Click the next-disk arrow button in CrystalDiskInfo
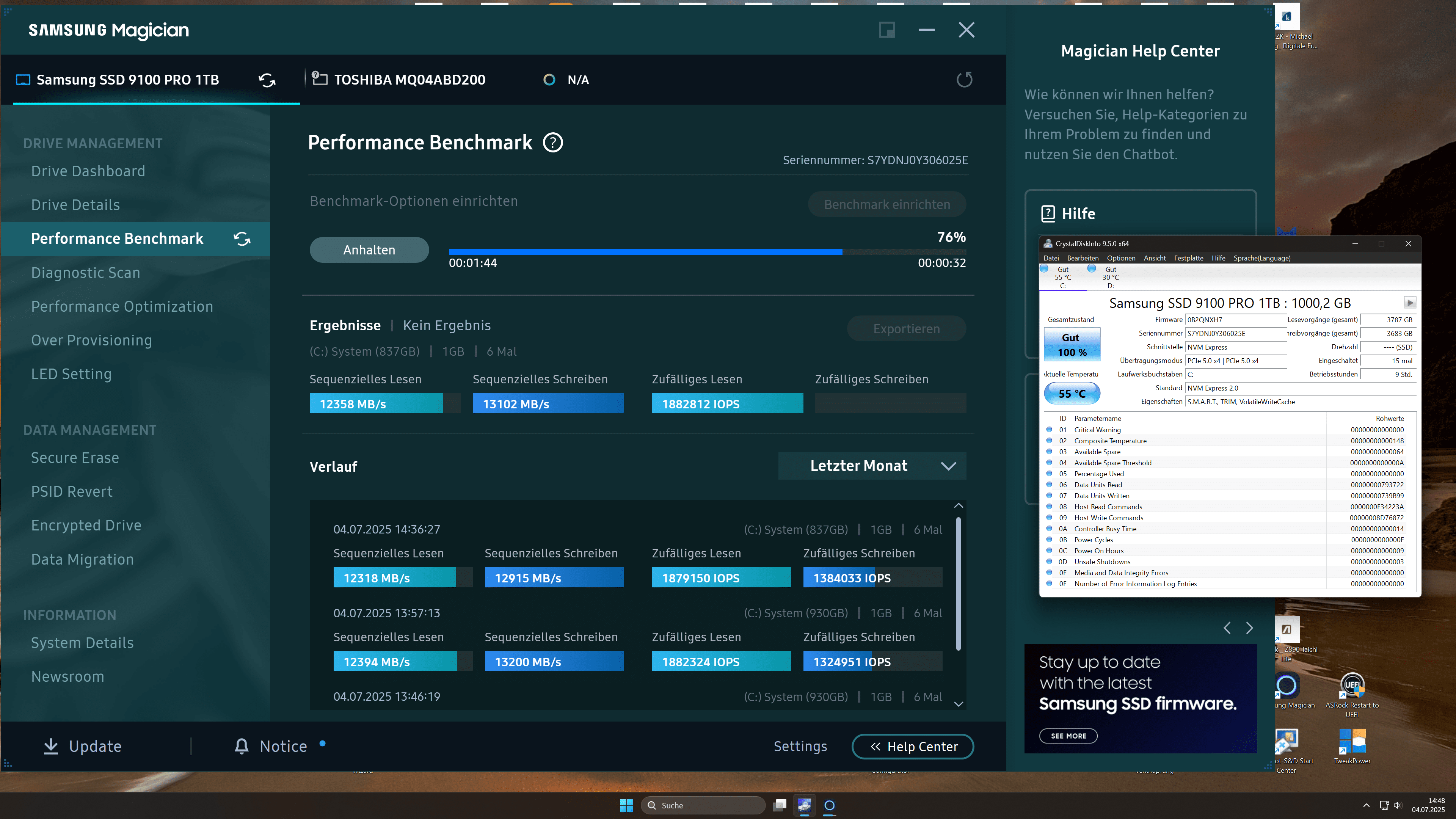The image size is (1456, 819). point(1410,303)
